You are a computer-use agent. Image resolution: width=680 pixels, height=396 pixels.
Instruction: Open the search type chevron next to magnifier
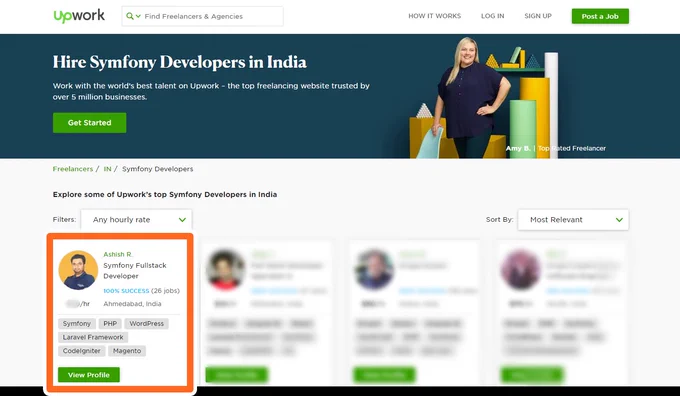(x=138, y=16)
